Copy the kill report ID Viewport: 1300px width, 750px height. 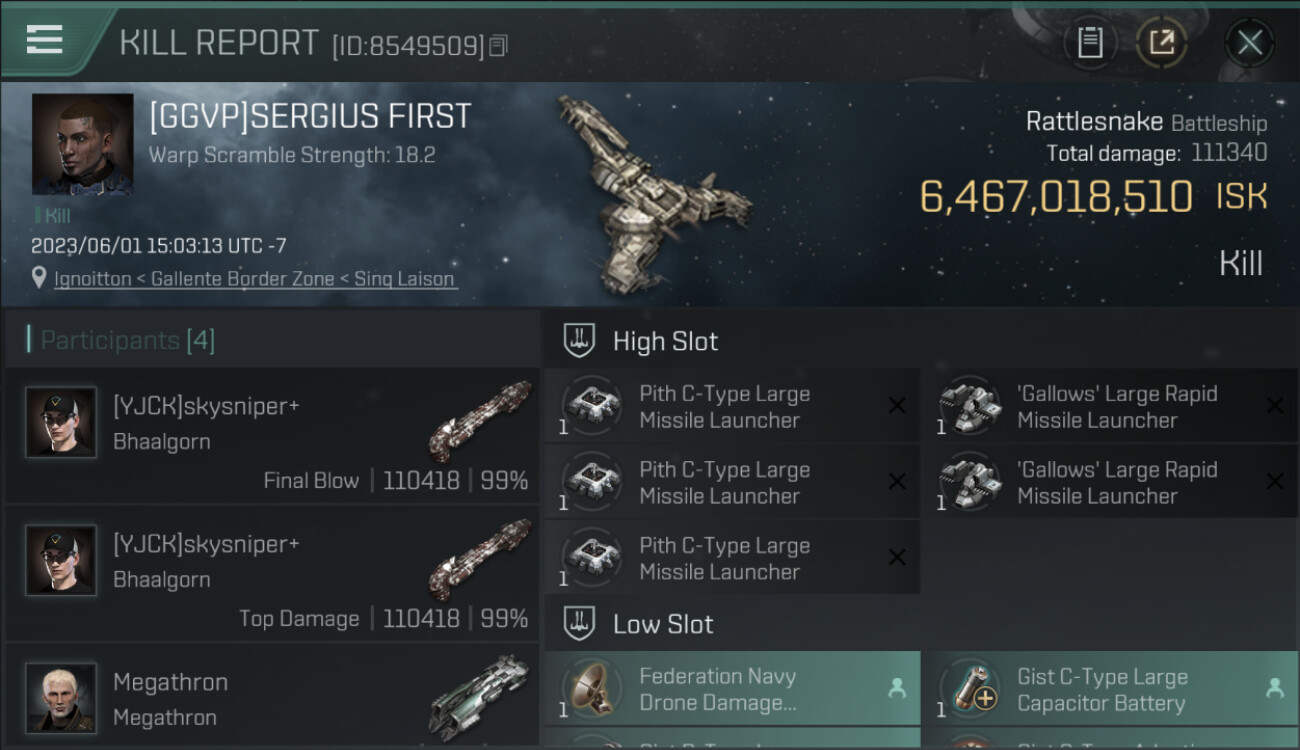coord(498,45)
